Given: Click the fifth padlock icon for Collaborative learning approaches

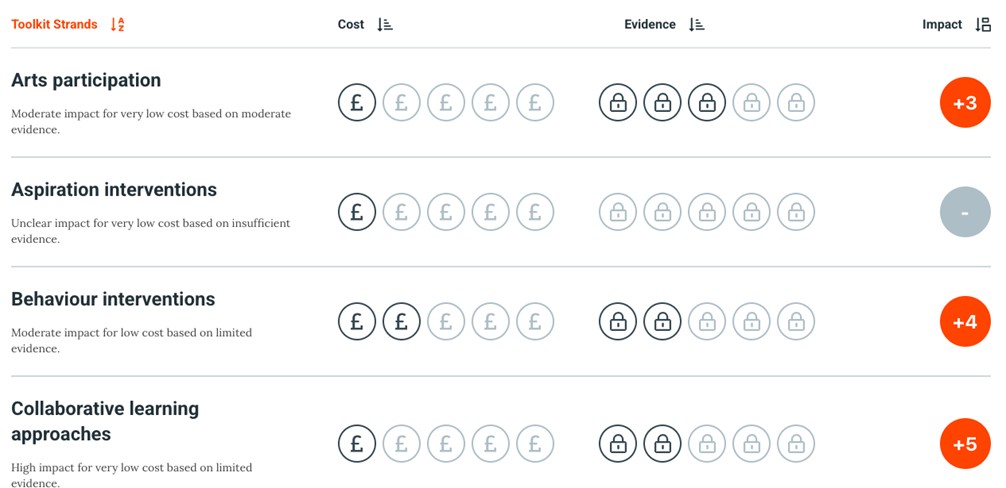Looking at the screenshot, I should [796, 444].
